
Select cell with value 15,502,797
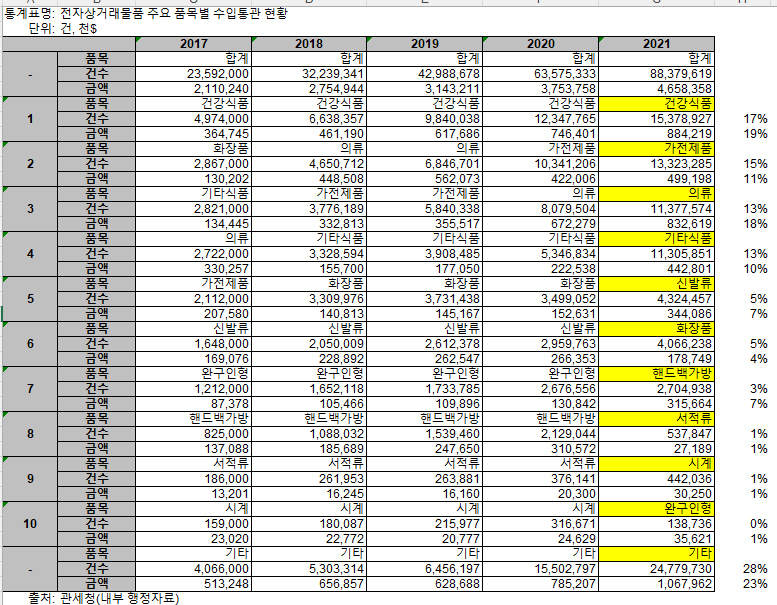[x=541, y=568]
